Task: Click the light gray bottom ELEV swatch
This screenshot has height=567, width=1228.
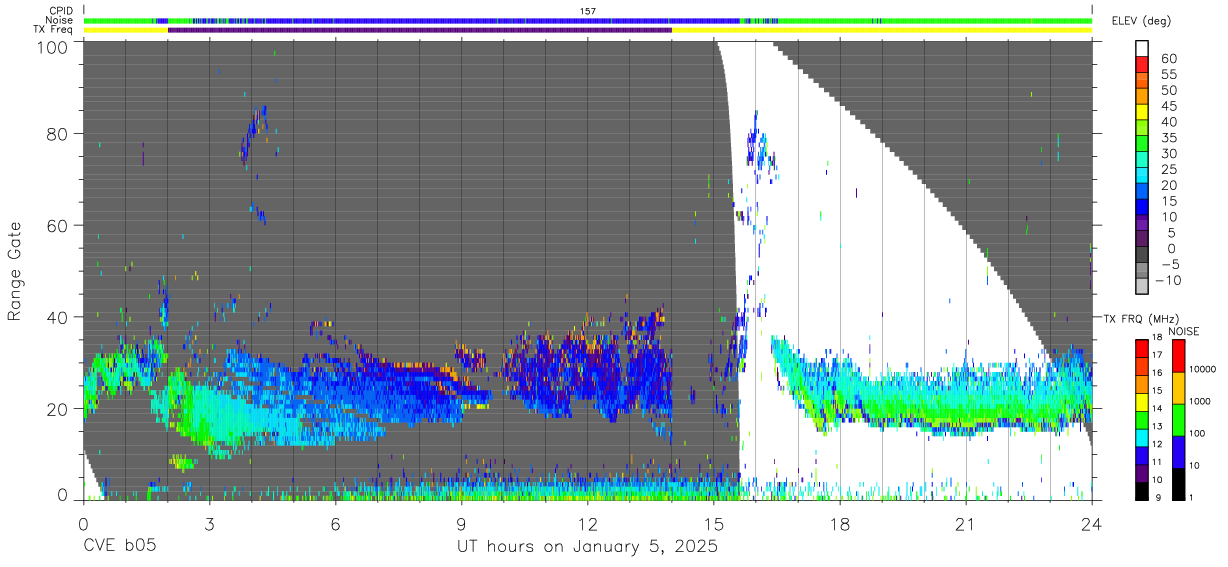Action: pos(1142,287)
